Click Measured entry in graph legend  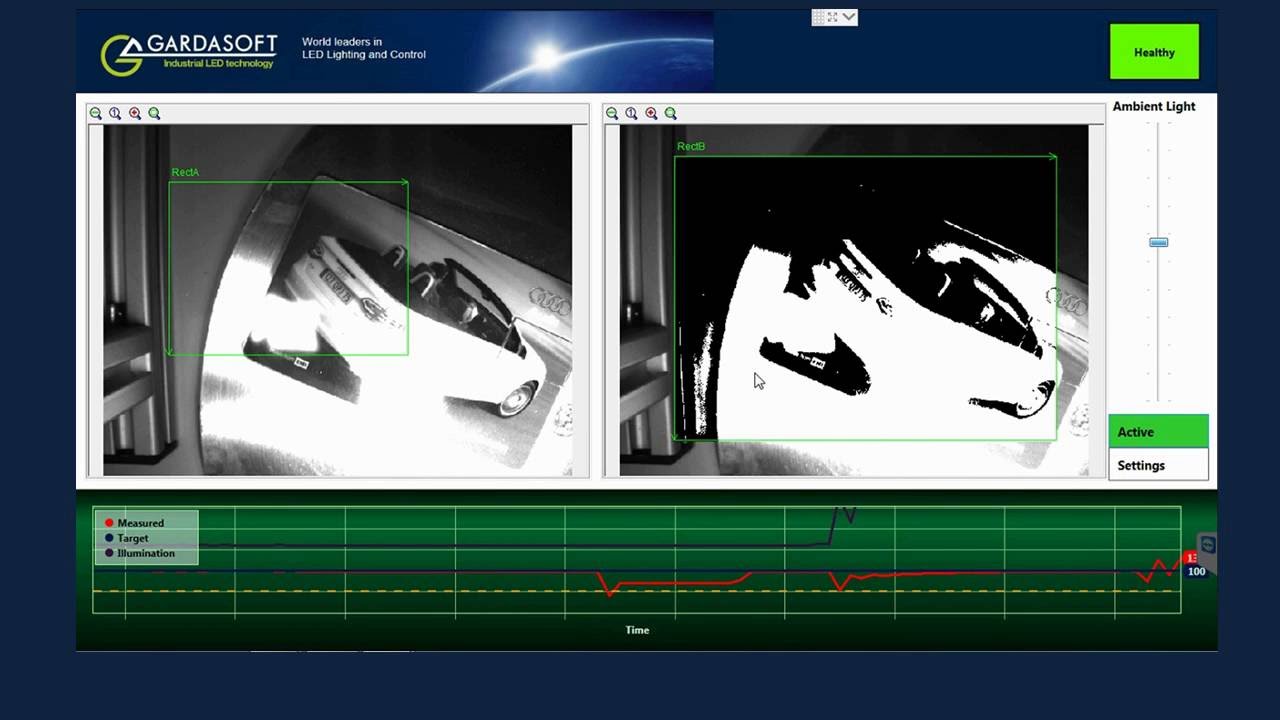pos(139,523)
